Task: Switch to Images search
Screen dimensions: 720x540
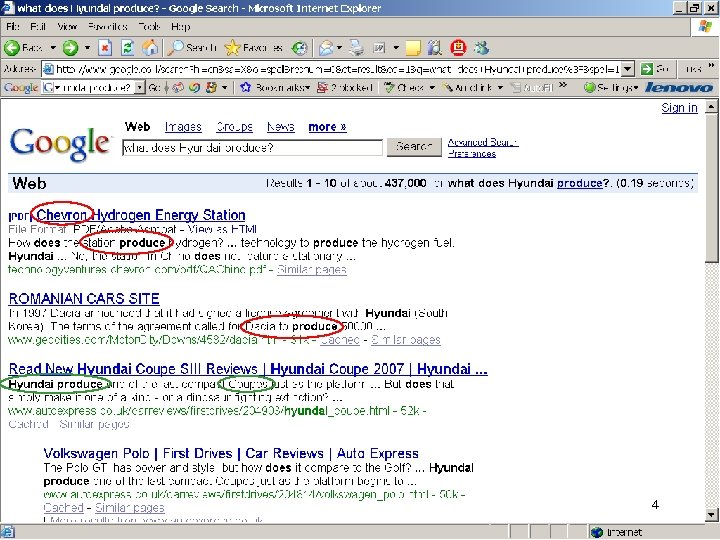Action: coord(183,127)
